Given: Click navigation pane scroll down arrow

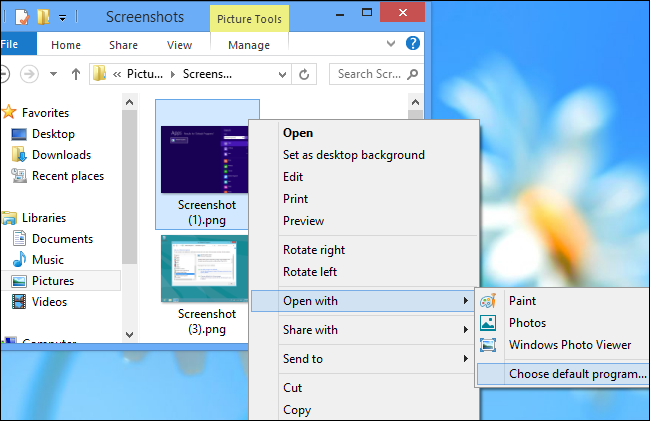Looking at the screenshot, I should coord(129,334).
